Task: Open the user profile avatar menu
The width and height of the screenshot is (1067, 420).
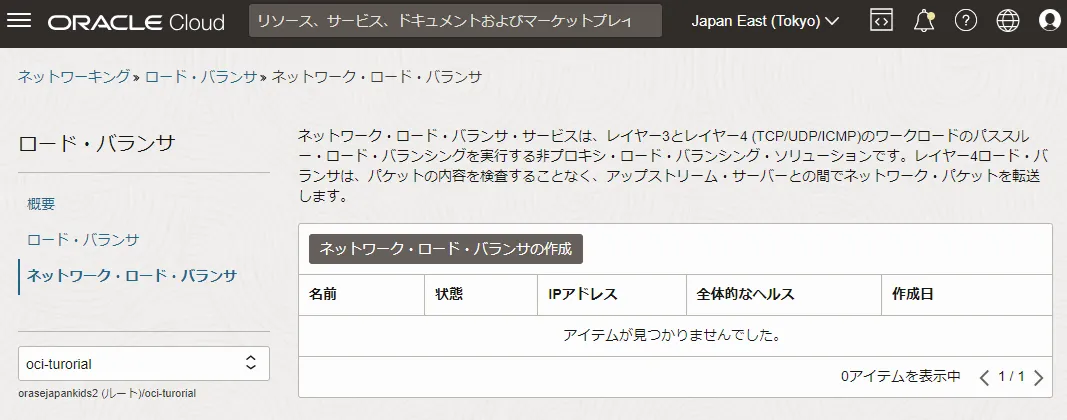Action: click(1050, 21)
